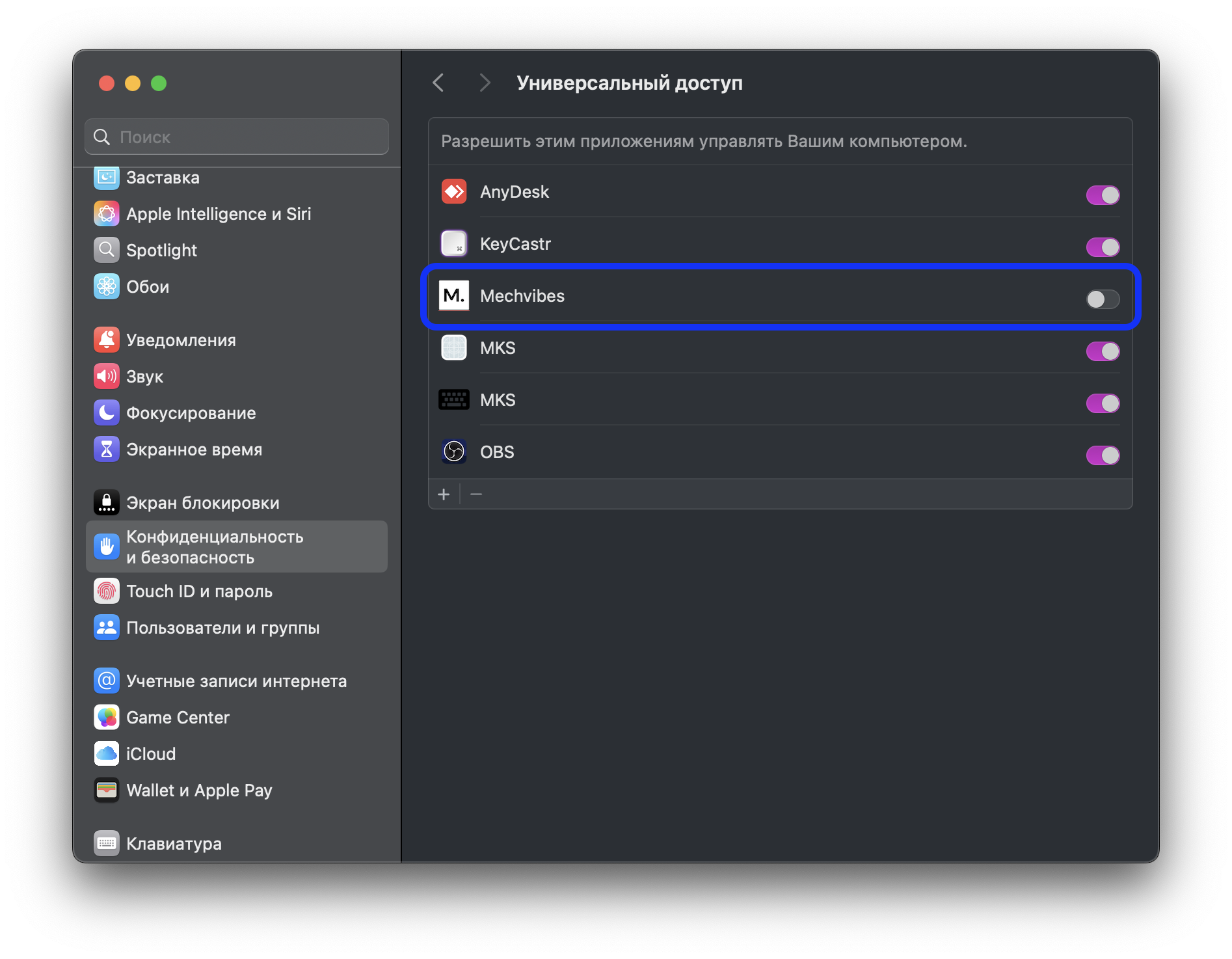
Task: Click the Поиск search field
Action: click(237, 137)
